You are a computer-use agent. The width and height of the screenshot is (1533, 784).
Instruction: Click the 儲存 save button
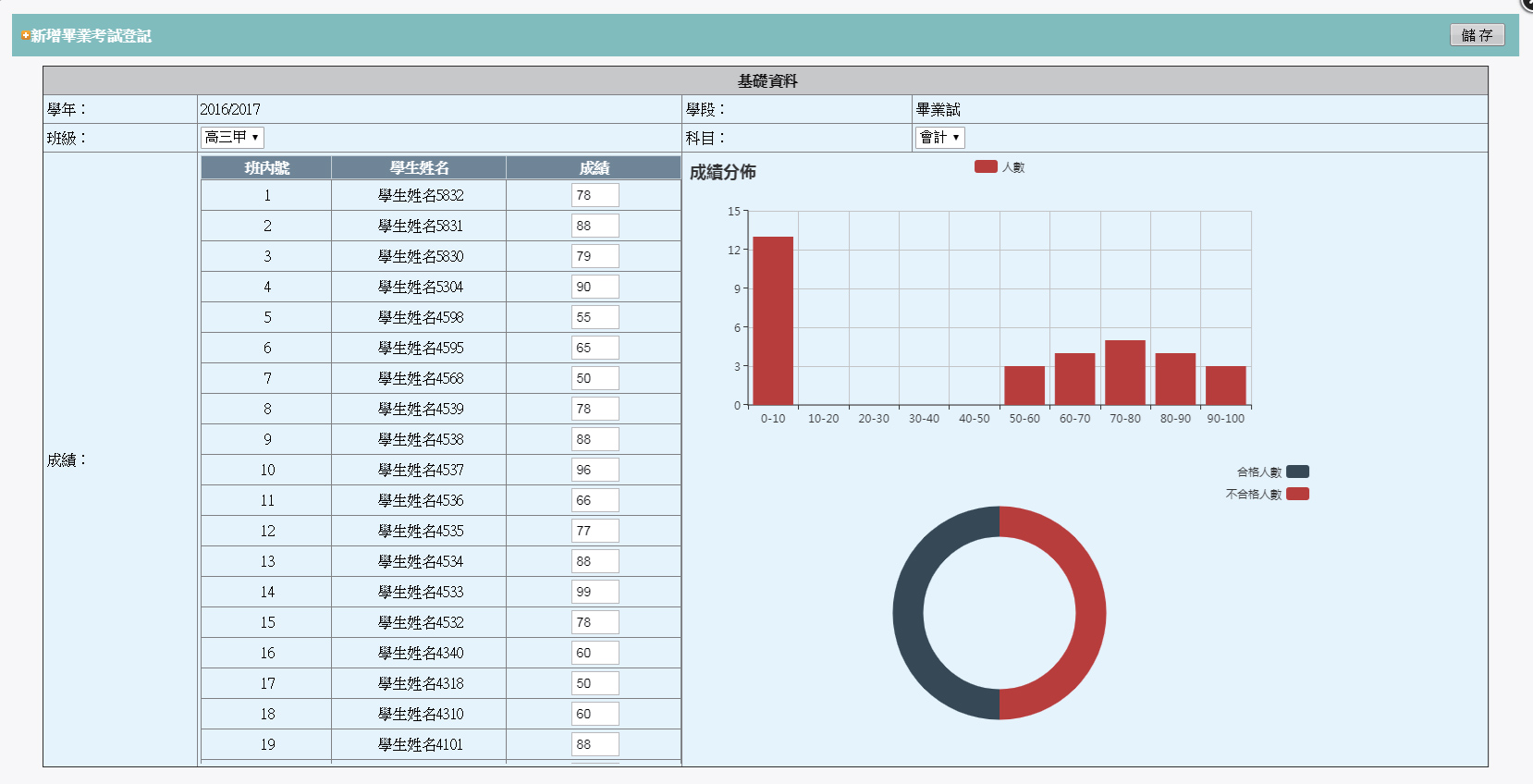pos(1477,35)
